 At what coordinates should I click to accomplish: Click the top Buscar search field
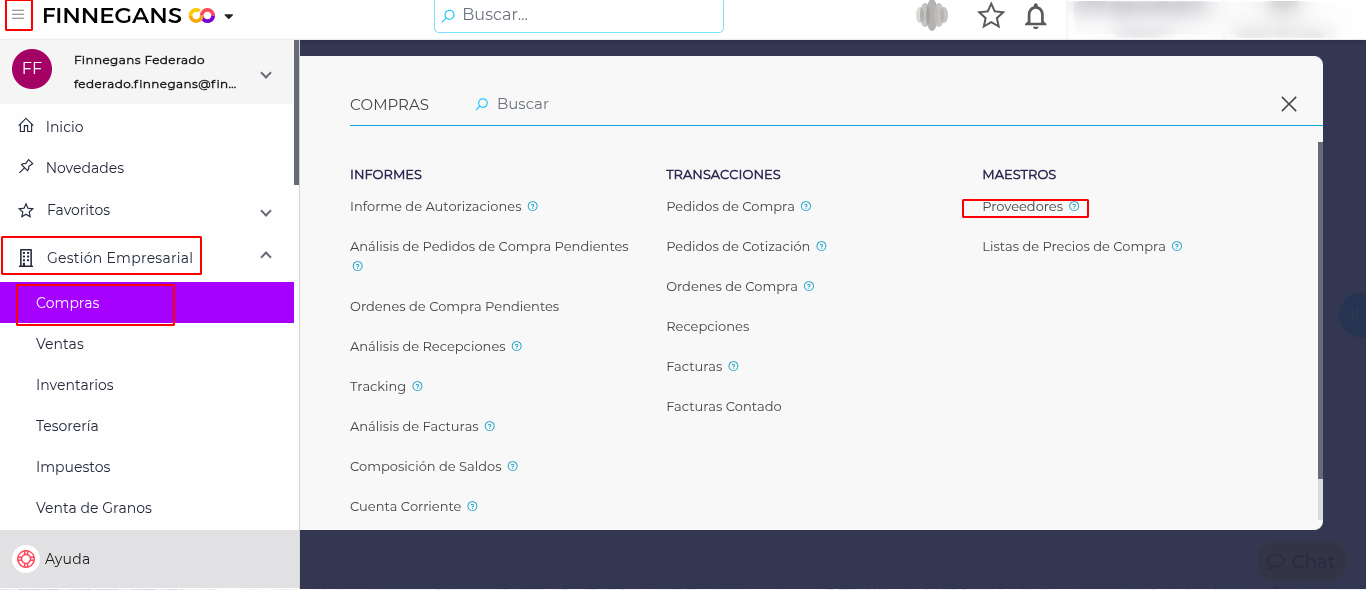pyautogui.click(x=578, y=15)
